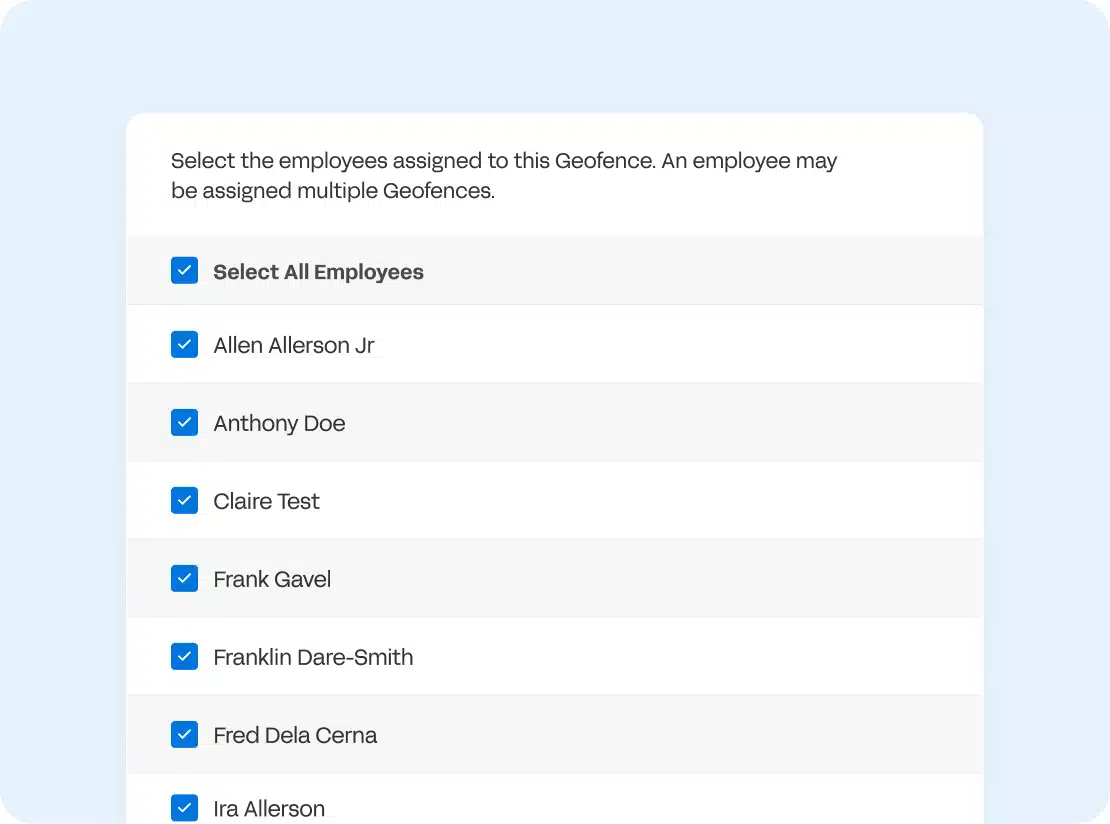The image size is (1110, 824).
Task: Toggle Claire Test's geofence assignment
Action: point(184,500)
